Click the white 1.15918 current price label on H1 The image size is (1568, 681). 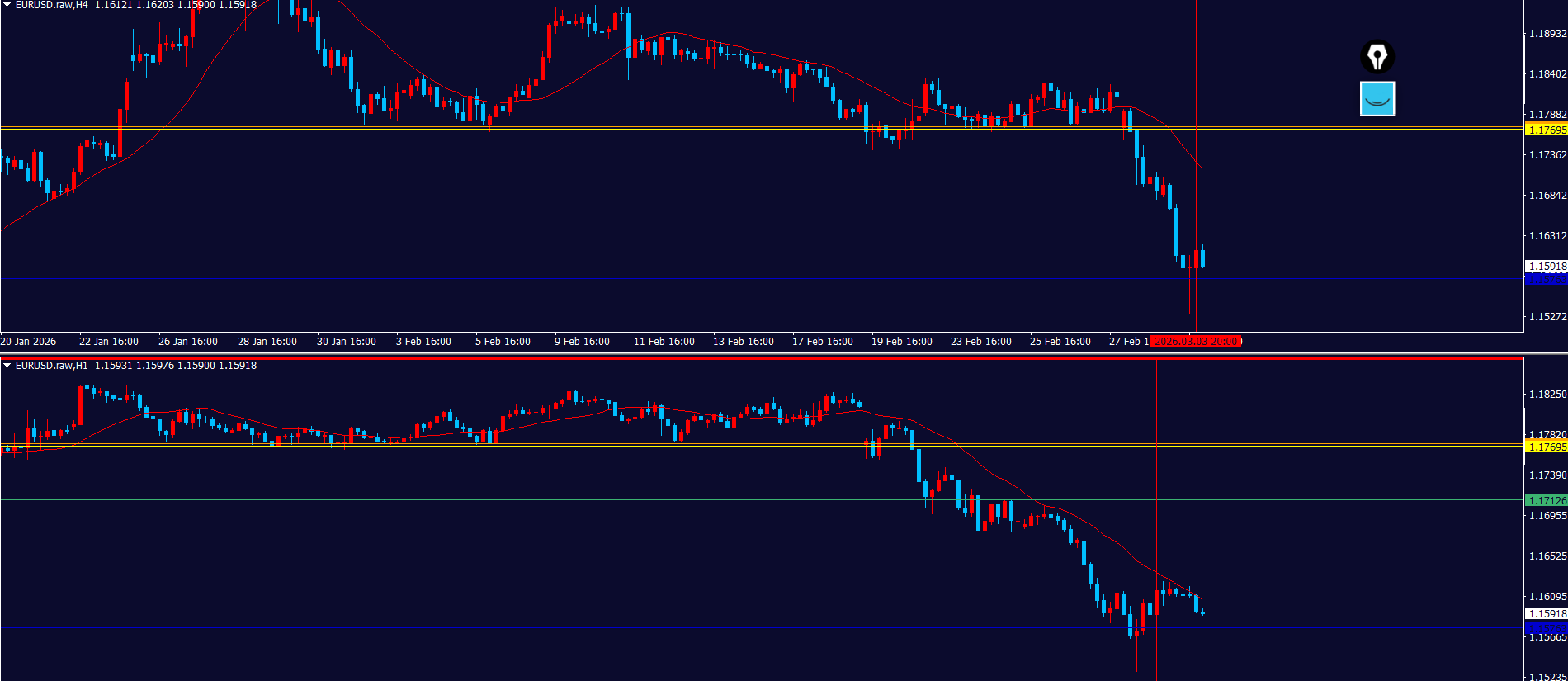pyautogui.click(x=1546, y=613)
